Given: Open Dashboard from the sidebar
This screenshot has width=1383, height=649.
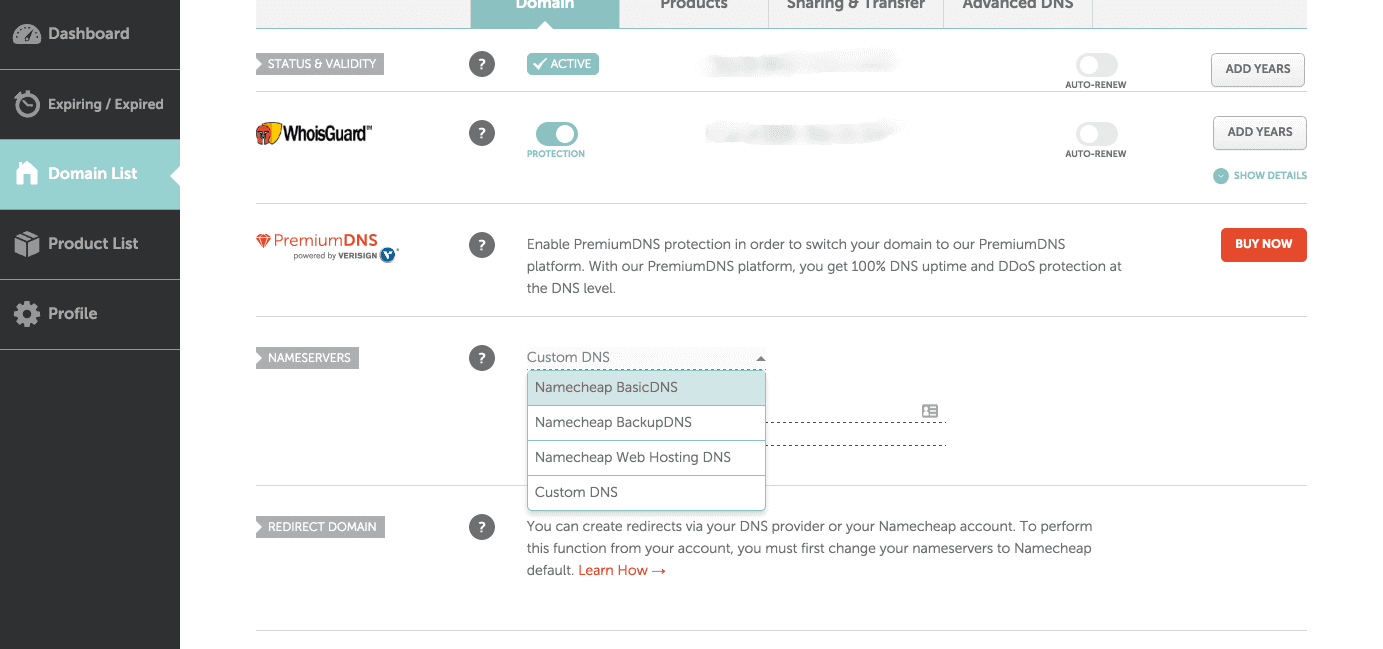Looking at the screenshot, I should point(89,34).
